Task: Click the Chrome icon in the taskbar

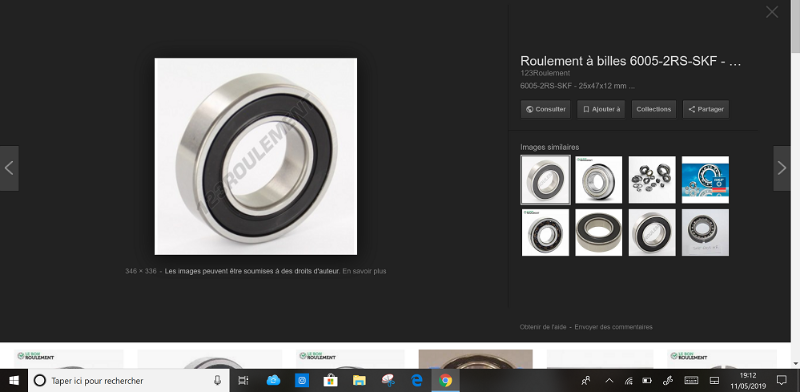Action: point(445,380)
